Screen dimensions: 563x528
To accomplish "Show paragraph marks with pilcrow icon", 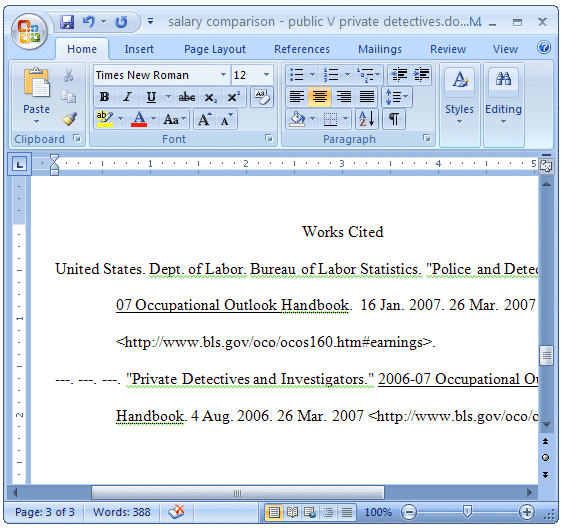I will (x=394, y=119).
